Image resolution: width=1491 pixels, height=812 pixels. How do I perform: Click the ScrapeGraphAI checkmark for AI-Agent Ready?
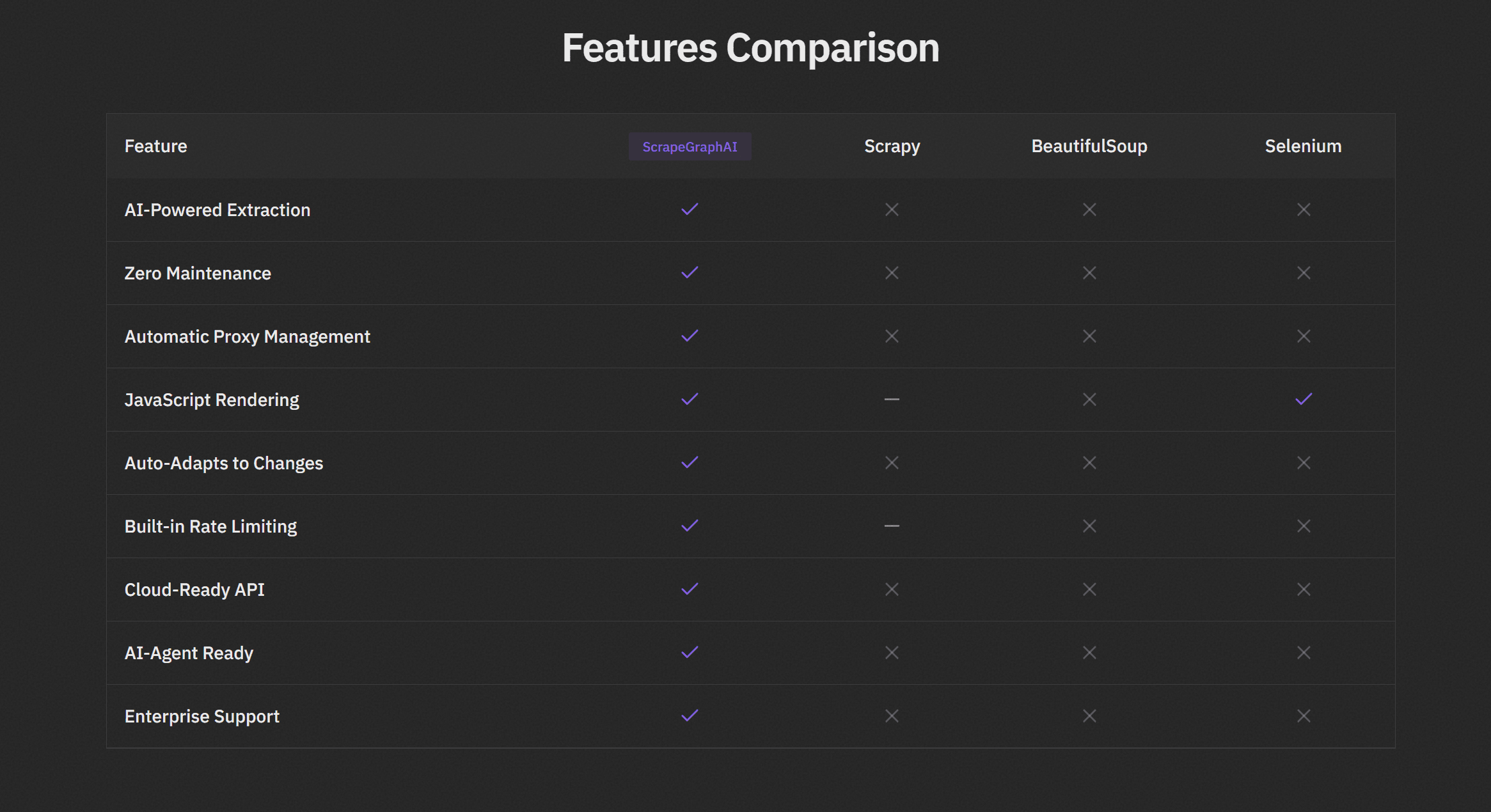tap(690, 652)
